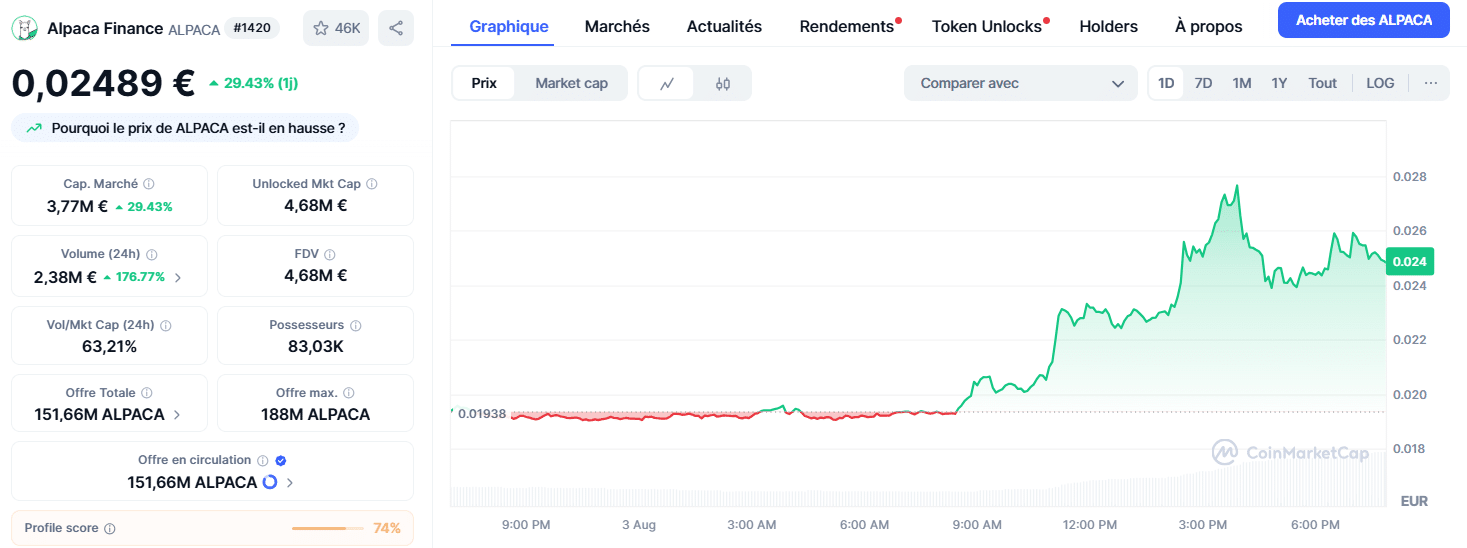Enable LOG scale on chart
The width and height of the screenshot is (1467, 548).
pos(1380,83)
